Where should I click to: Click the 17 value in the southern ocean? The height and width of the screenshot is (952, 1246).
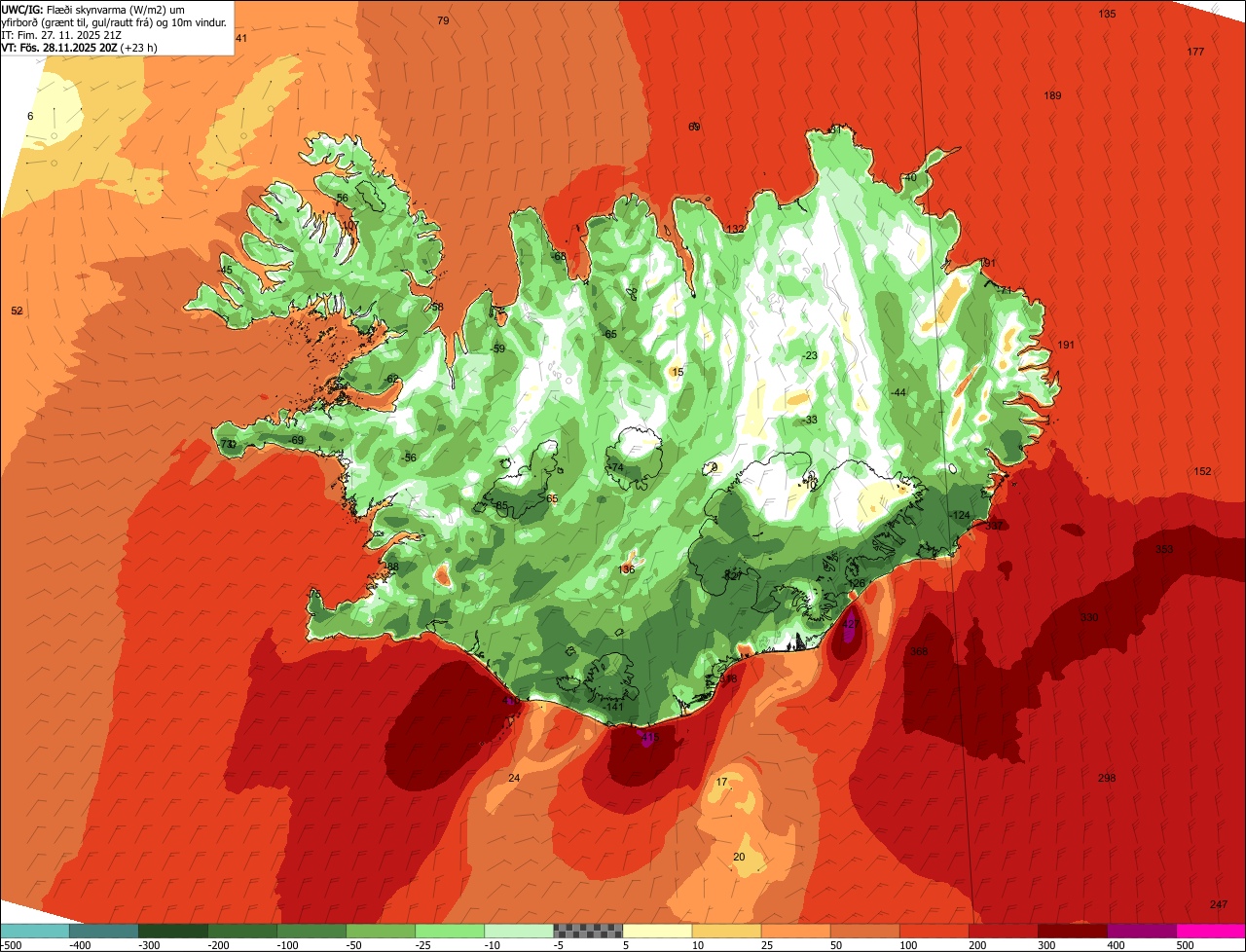721,783
